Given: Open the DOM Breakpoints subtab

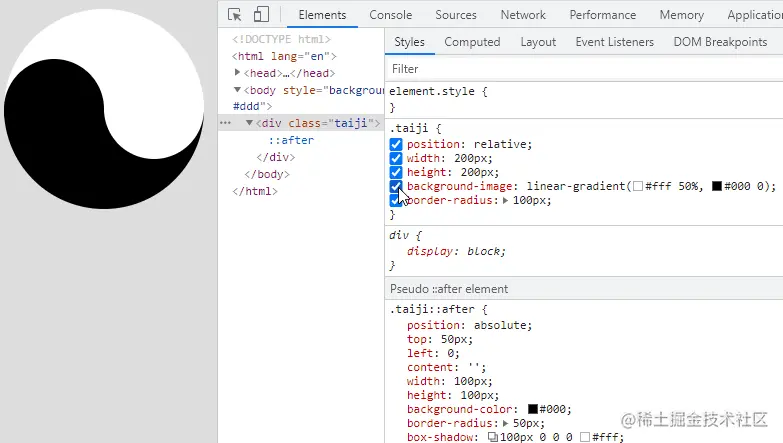Looking at the screenshot, I should [721, 42].
